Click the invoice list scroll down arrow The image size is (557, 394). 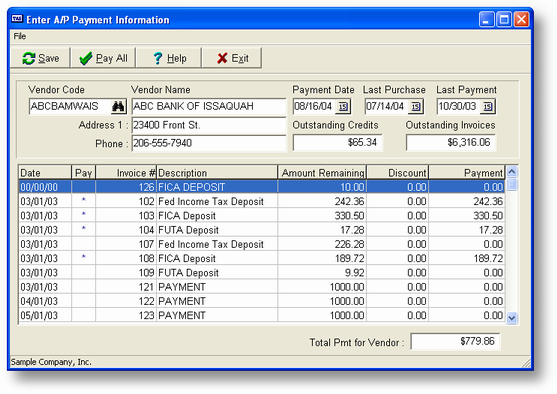pyautogui.click(x=512, y=318)
